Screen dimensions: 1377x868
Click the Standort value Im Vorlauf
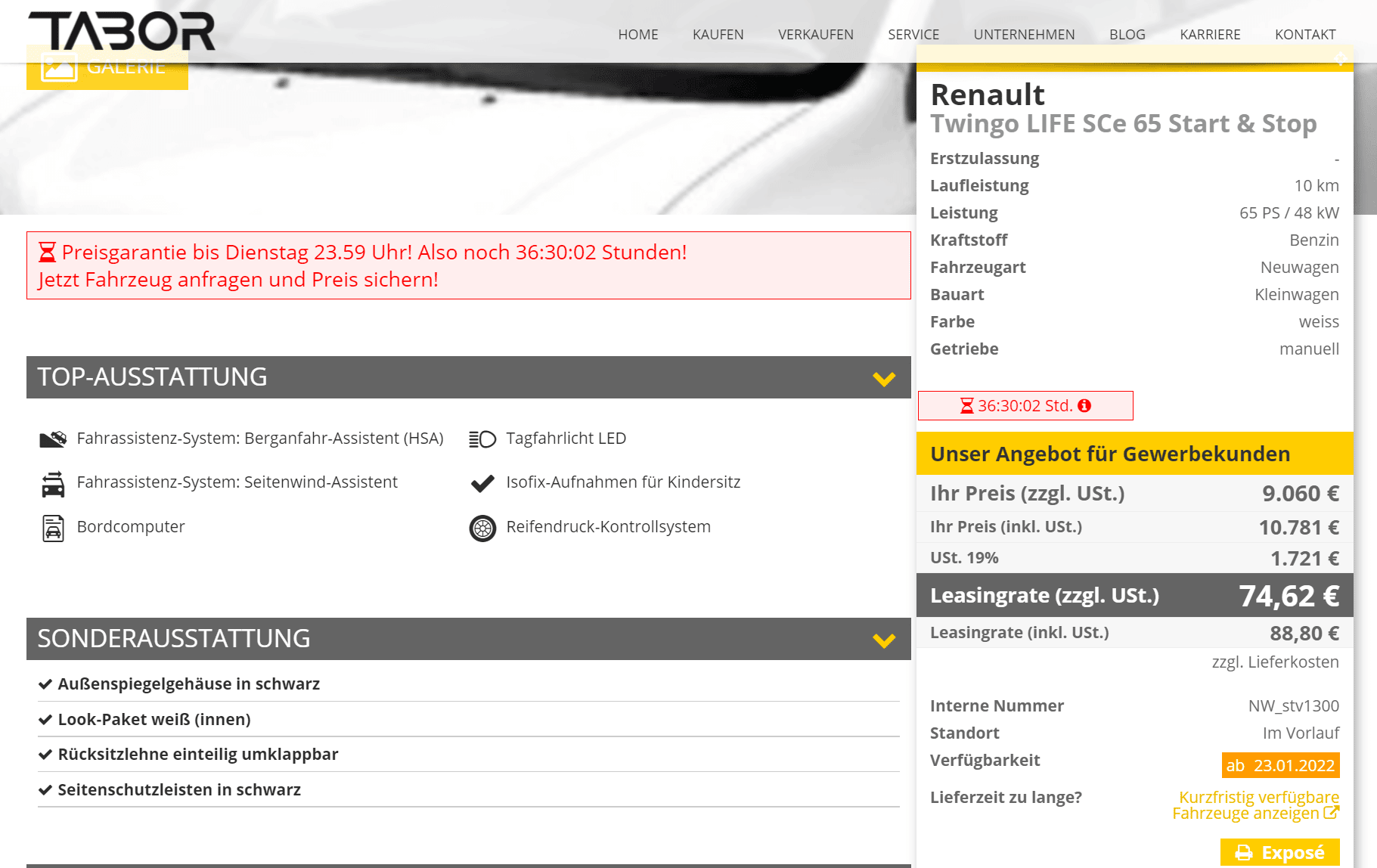(1301, 733)
